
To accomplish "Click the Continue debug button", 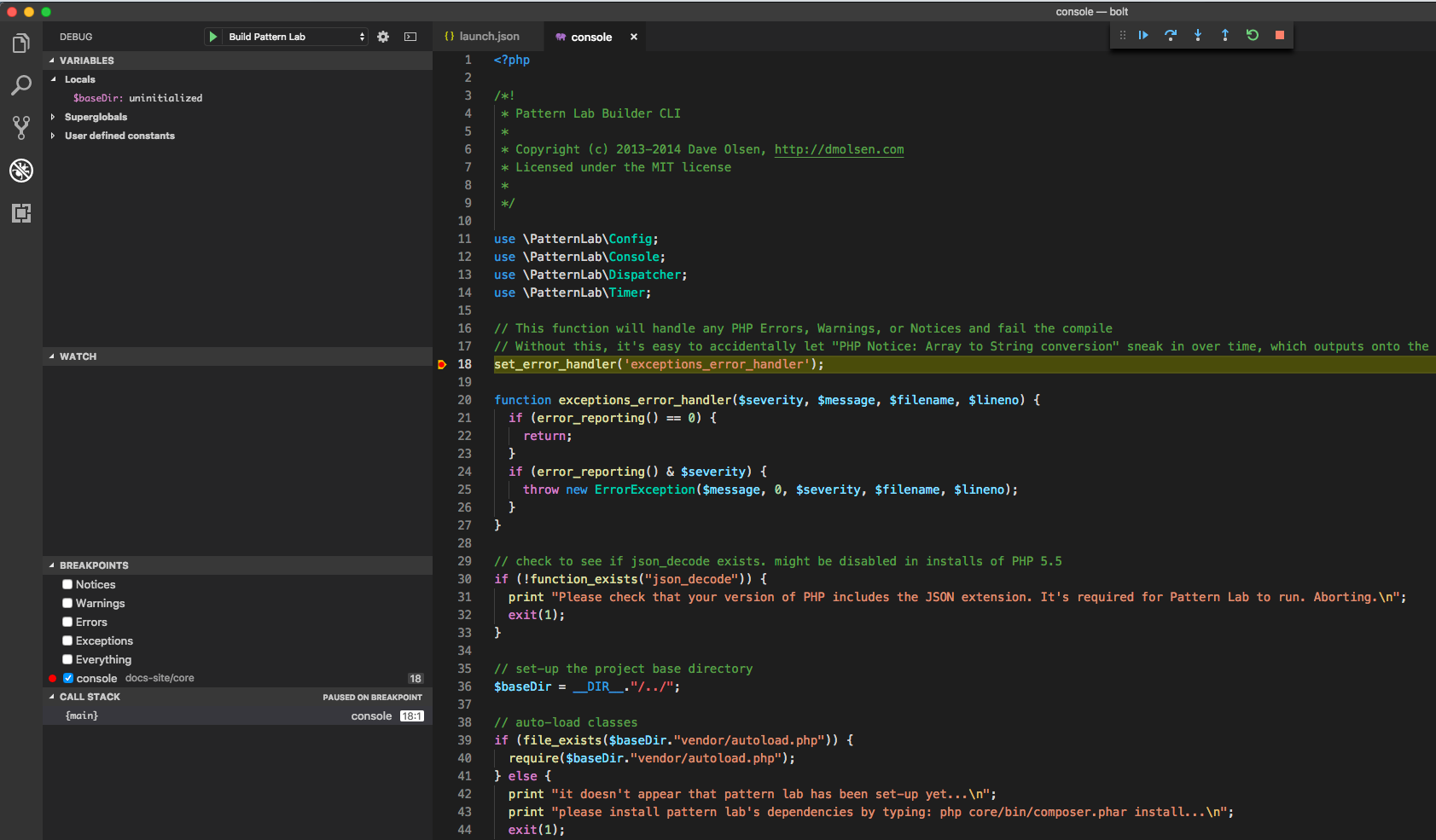I will (1143, 35).
